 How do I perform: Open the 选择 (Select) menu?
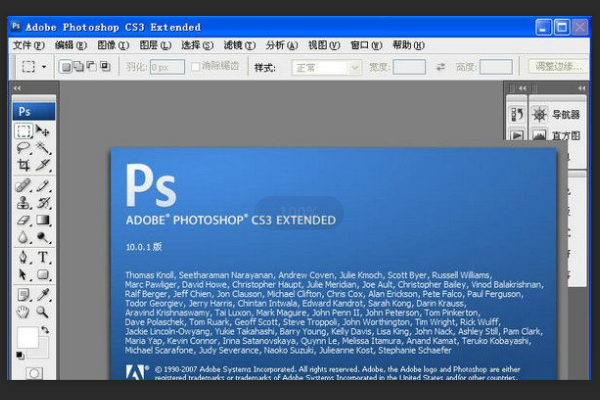[x=197, y=45]
